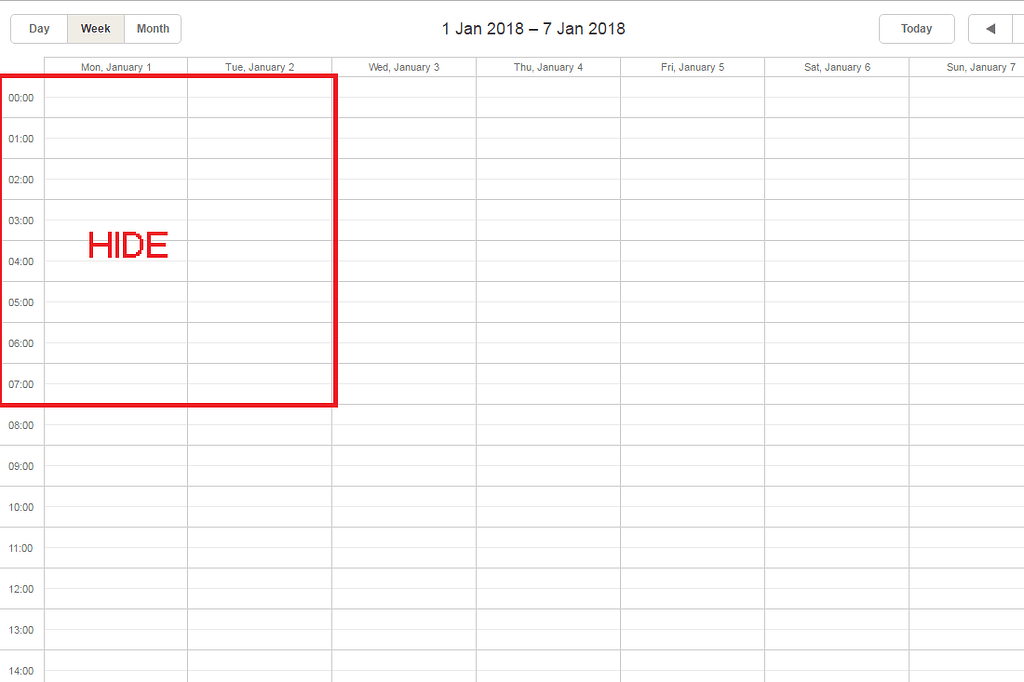Click the Thu, January 4 column header
Image resolution: width=1024 pixels, height=682 pixels.
pyautogui.click(x=549, y=67)
